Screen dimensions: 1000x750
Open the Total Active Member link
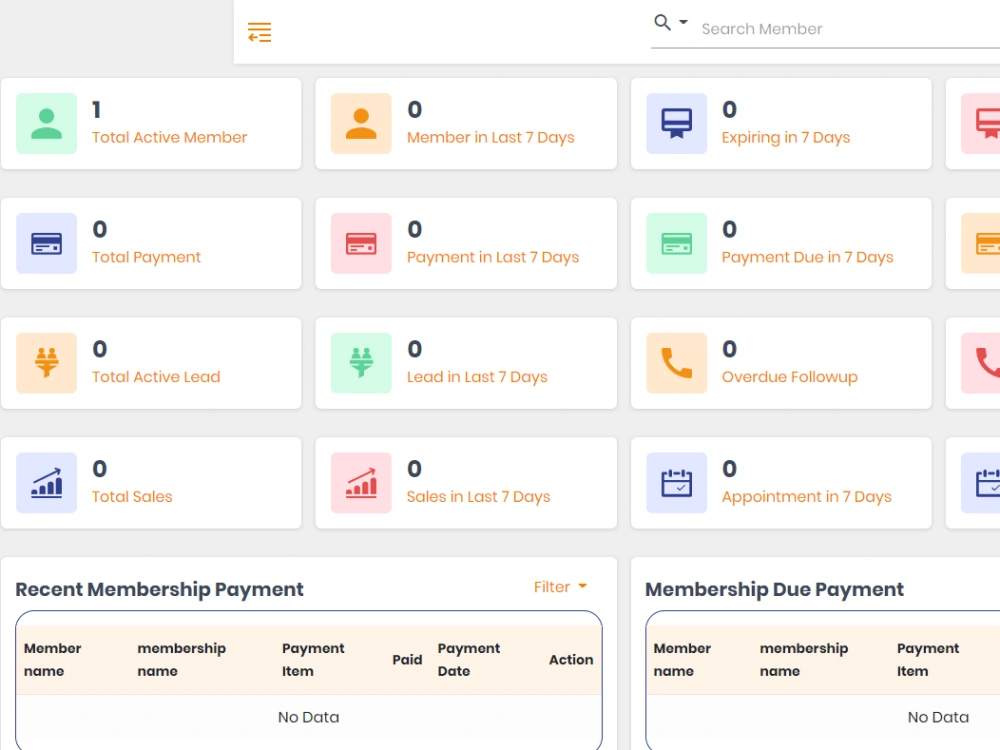click(x=169, y=137)
